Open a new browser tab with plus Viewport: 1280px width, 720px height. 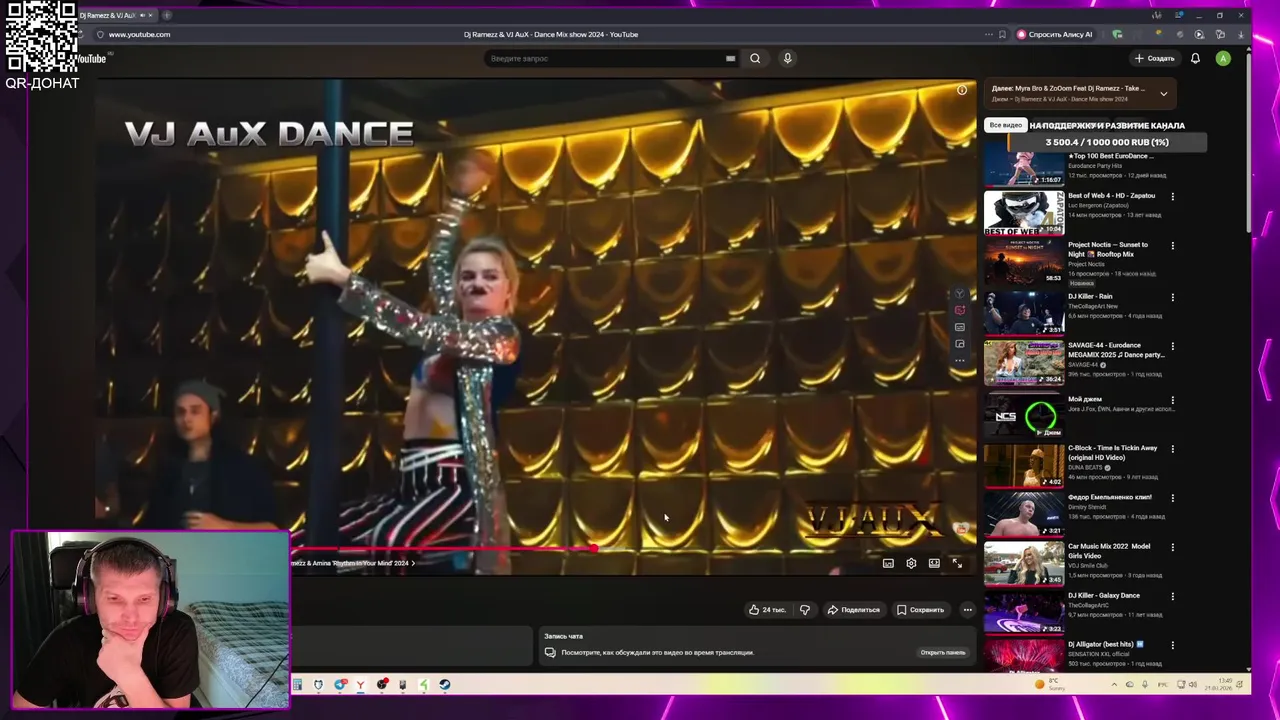point(166,15)
